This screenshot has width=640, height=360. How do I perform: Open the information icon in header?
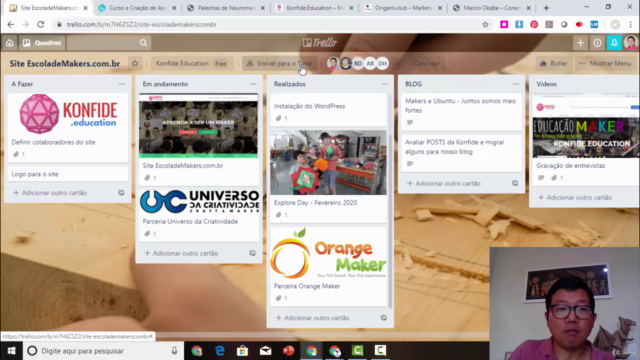[x=597, y=43]
